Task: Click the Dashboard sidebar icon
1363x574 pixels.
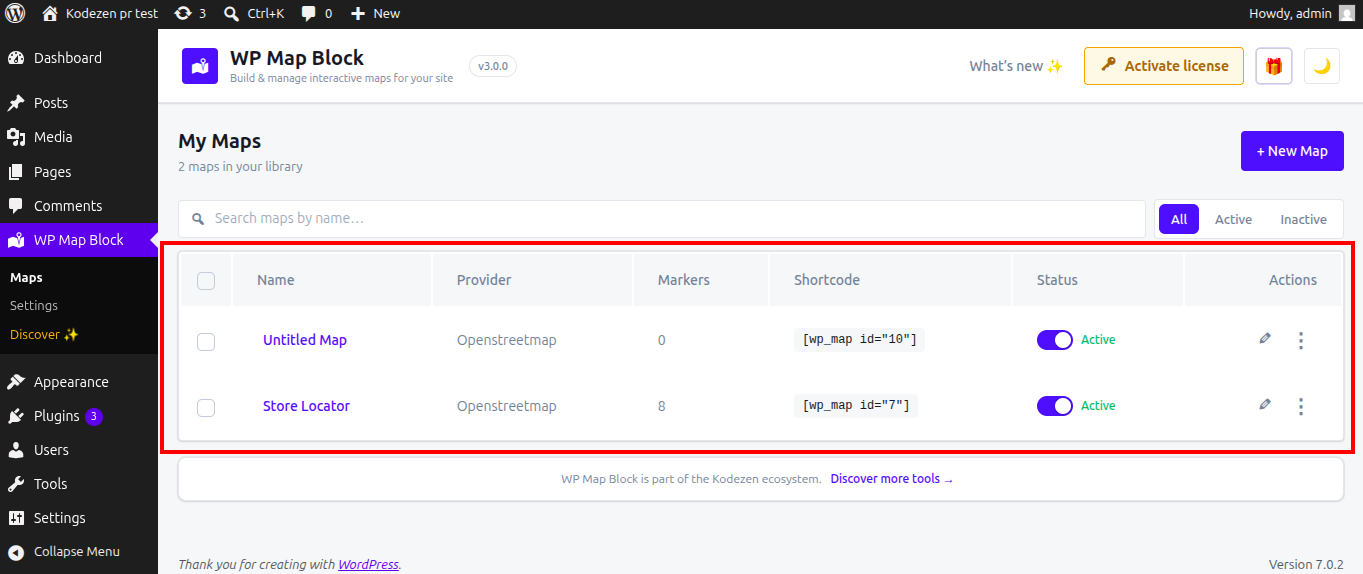Action: click(x=16, y=58)
